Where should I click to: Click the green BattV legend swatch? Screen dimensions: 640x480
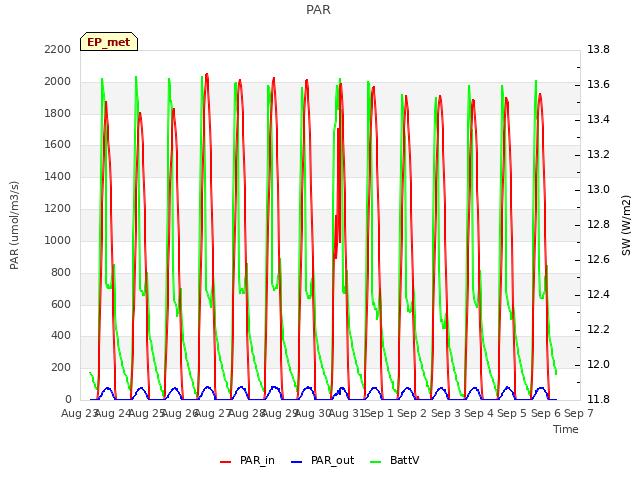375,462
